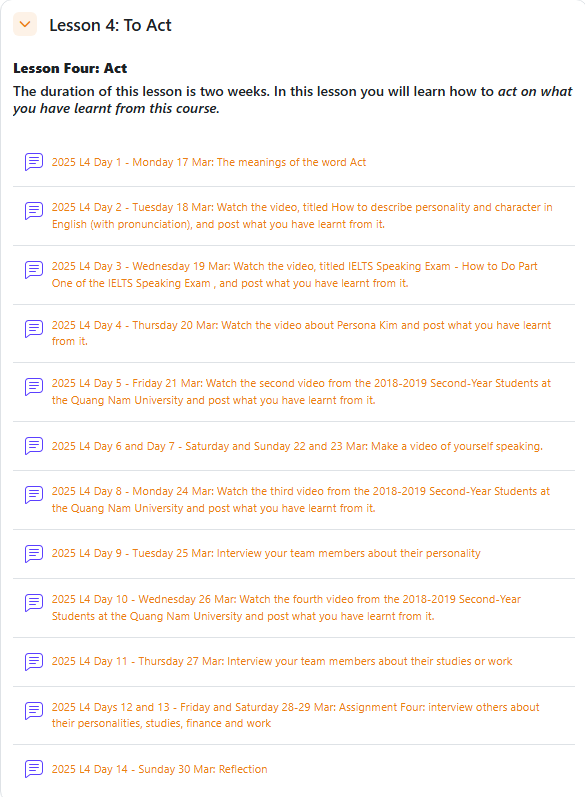
Task: Open Day 11 interview about studies or work
Action: tap(282, 661)
